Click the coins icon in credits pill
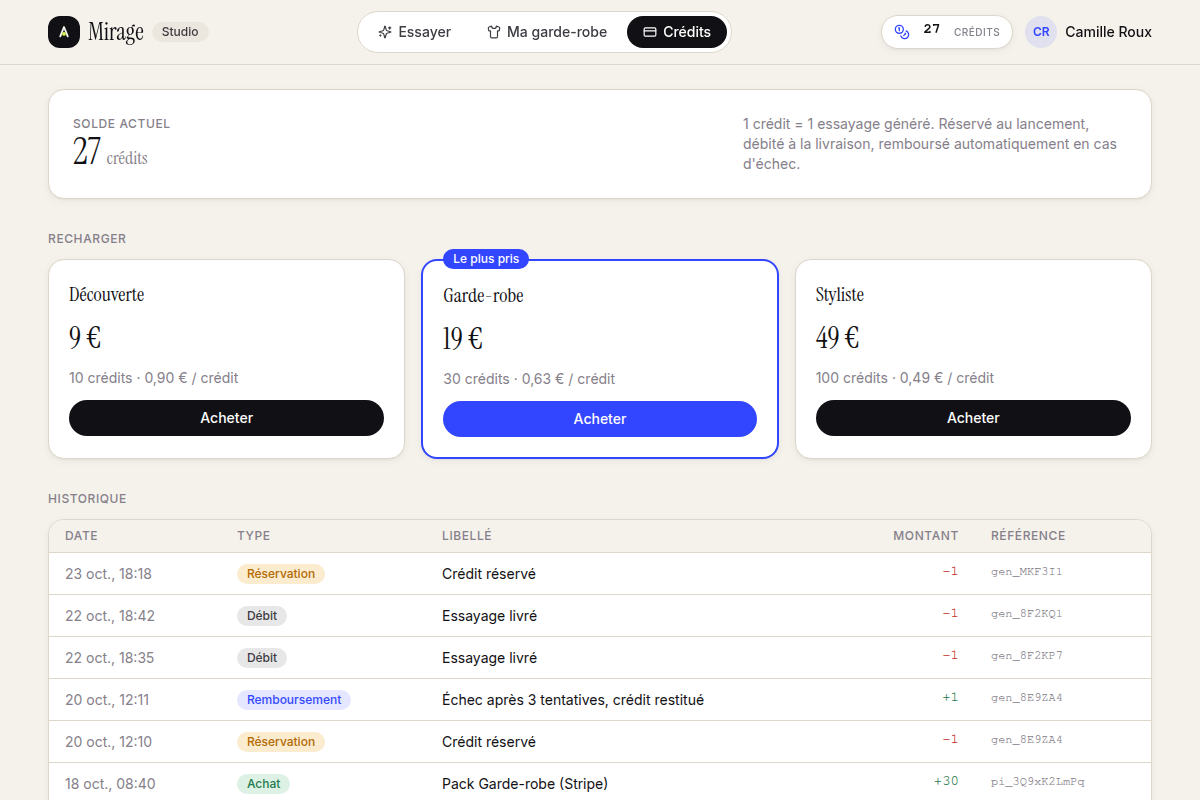1200x800 pixels. coord(902,32)
